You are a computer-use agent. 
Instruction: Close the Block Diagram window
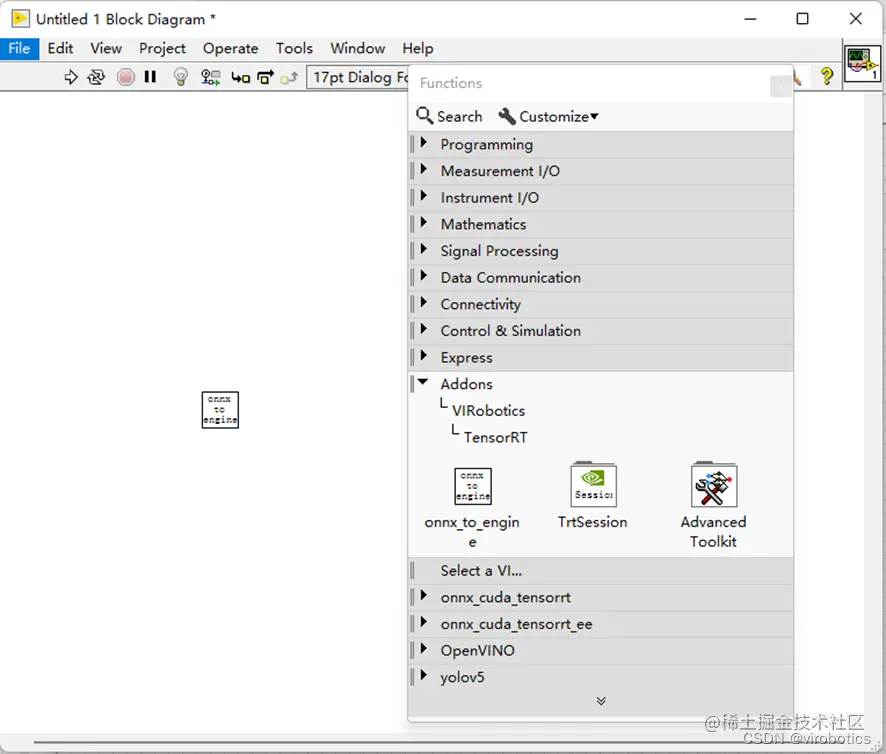pyautogui.click(x=855, y=19)
